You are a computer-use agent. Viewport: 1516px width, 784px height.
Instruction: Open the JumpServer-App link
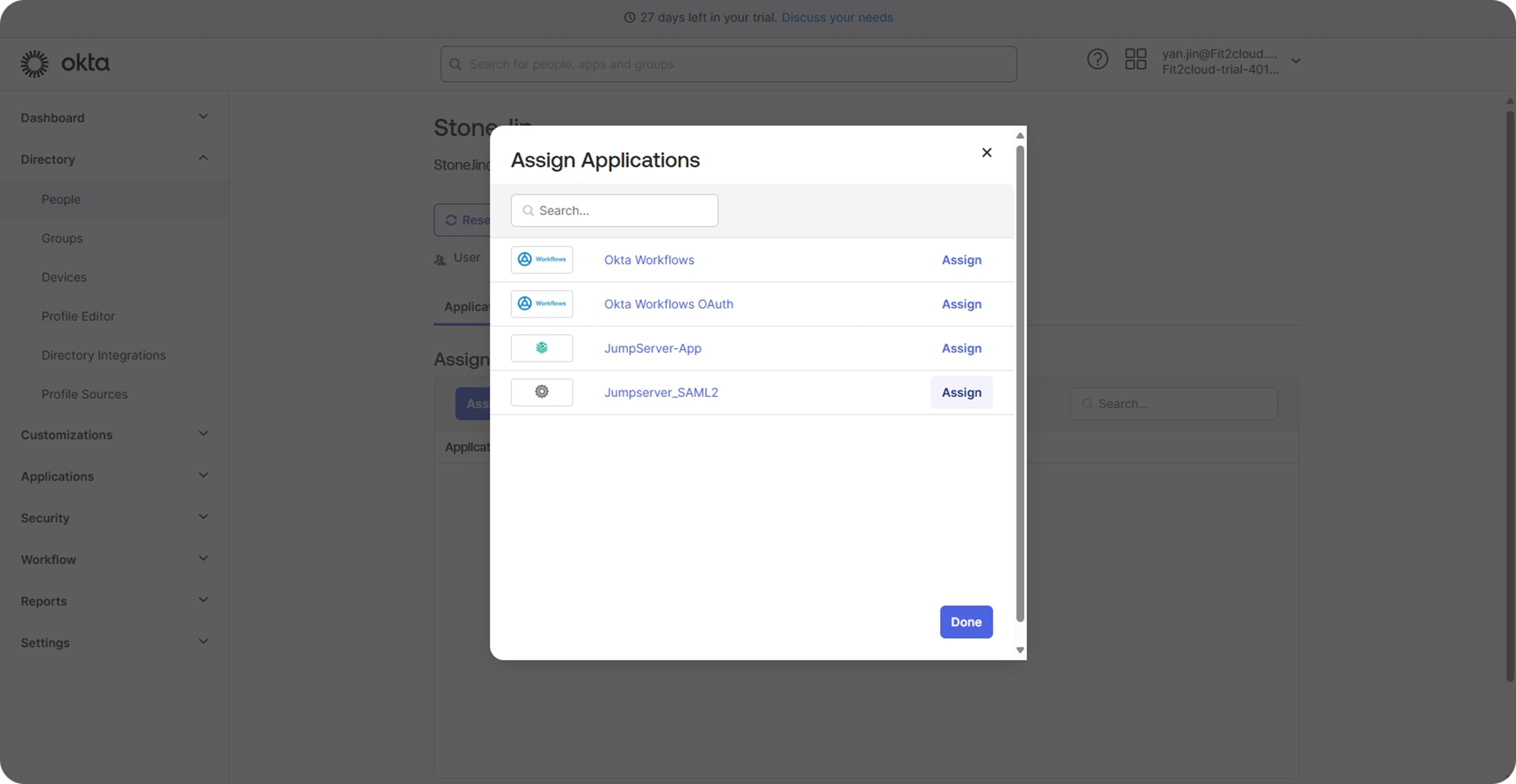click(652, 348)
